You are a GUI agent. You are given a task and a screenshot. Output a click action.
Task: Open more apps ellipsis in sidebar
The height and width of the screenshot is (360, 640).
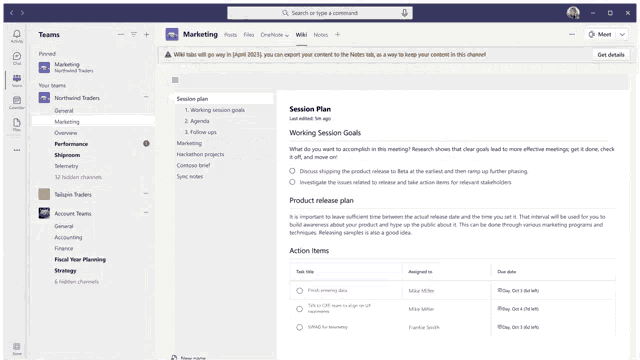[x=17, y=150]
